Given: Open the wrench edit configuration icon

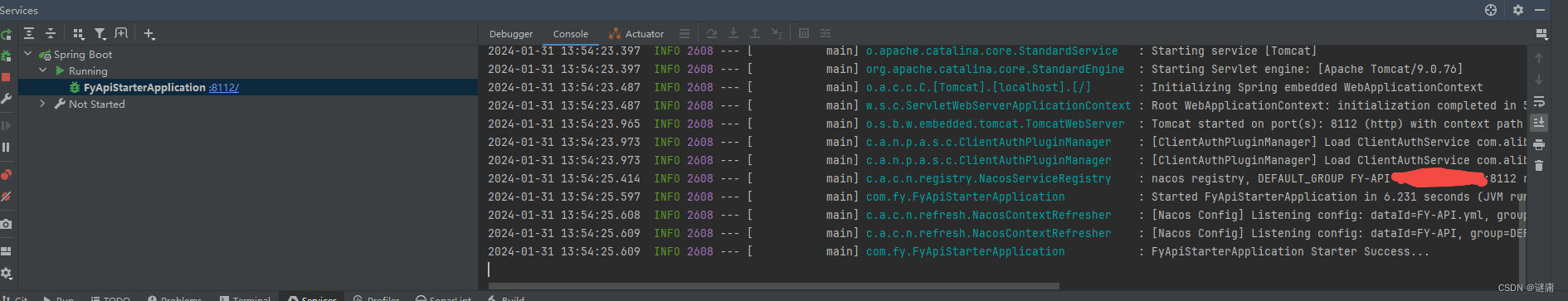Looking at the screenshot, I should [6, 99].
